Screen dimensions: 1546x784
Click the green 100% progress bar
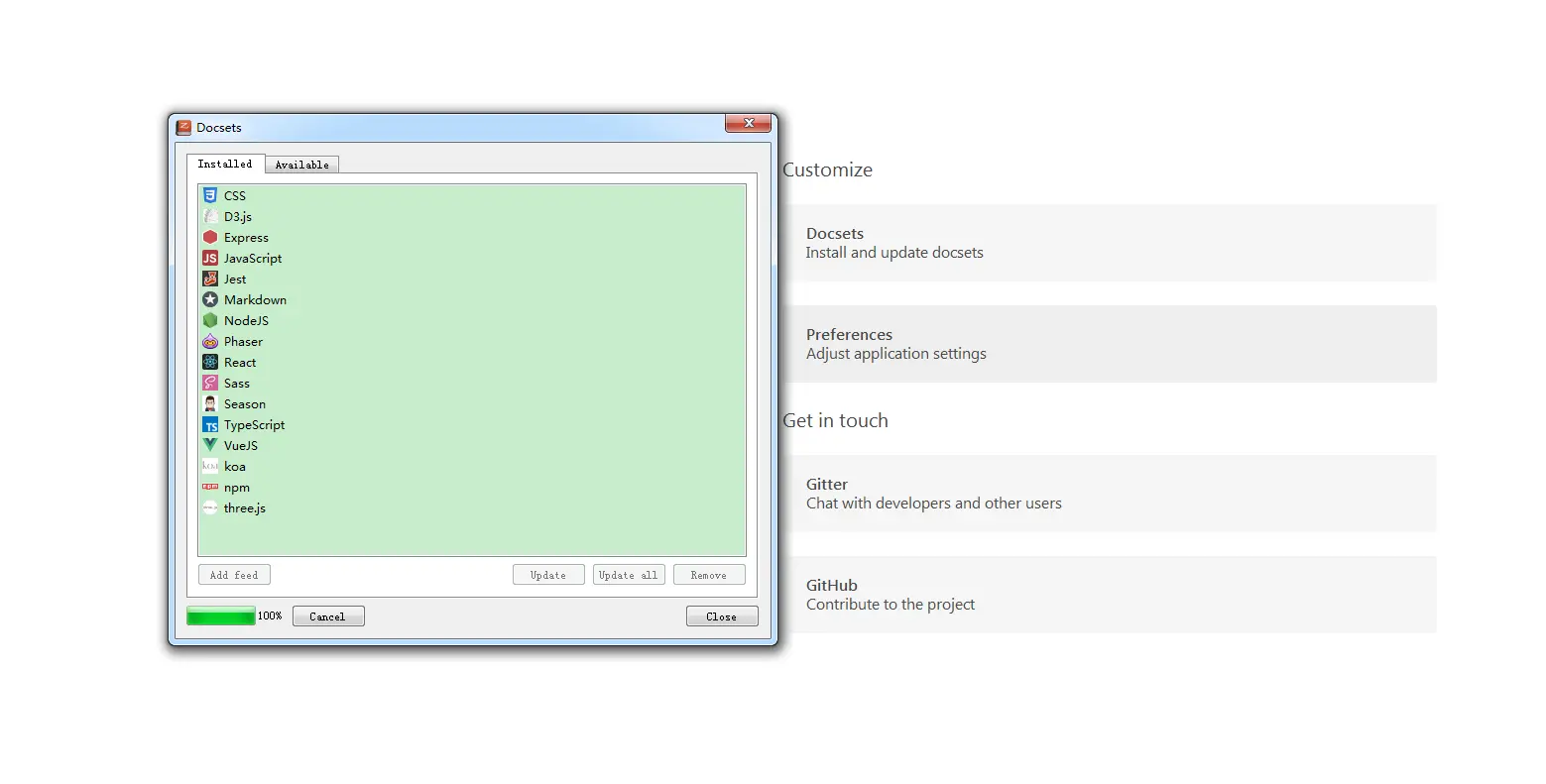(x=221, y=616)
